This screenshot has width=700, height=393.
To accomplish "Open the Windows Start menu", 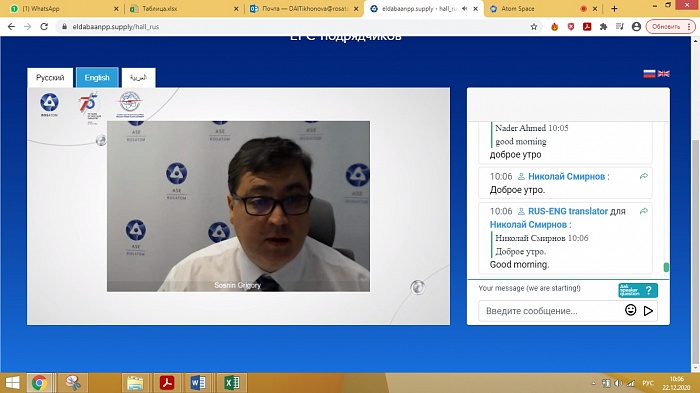I will (x=12, y=383).
